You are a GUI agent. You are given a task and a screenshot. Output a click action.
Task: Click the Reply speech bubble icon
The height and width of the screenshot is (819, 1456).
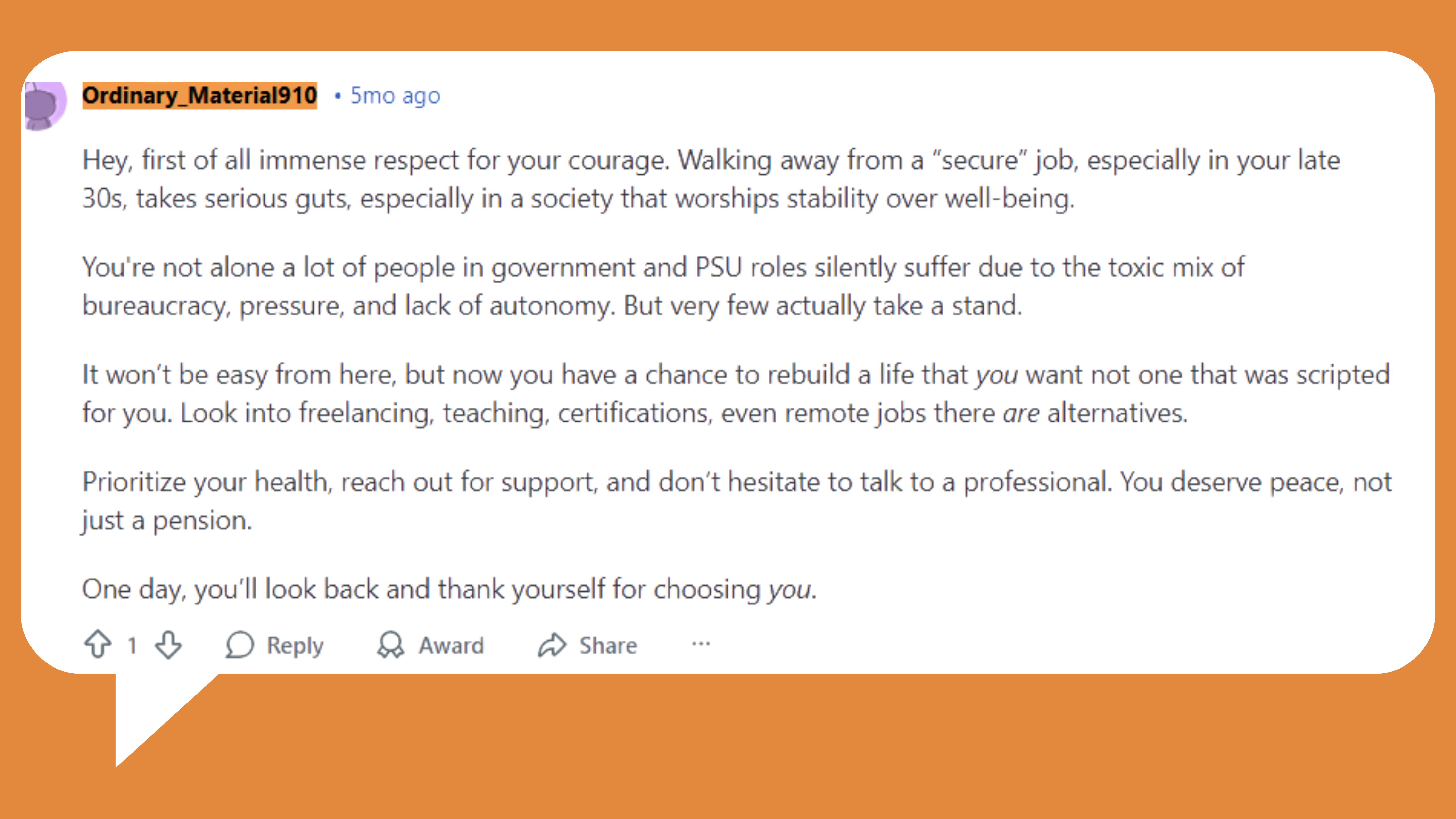[x=240, y=645]
